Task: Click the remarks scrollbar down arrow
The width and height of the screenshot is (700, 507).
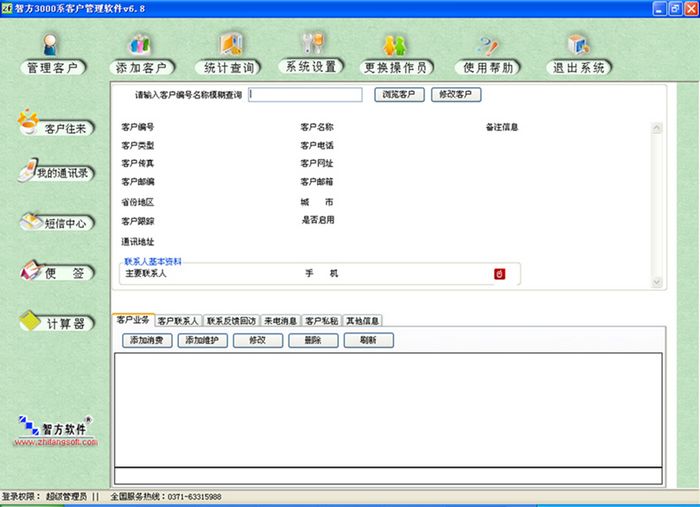Action: [x=657, y=282]
